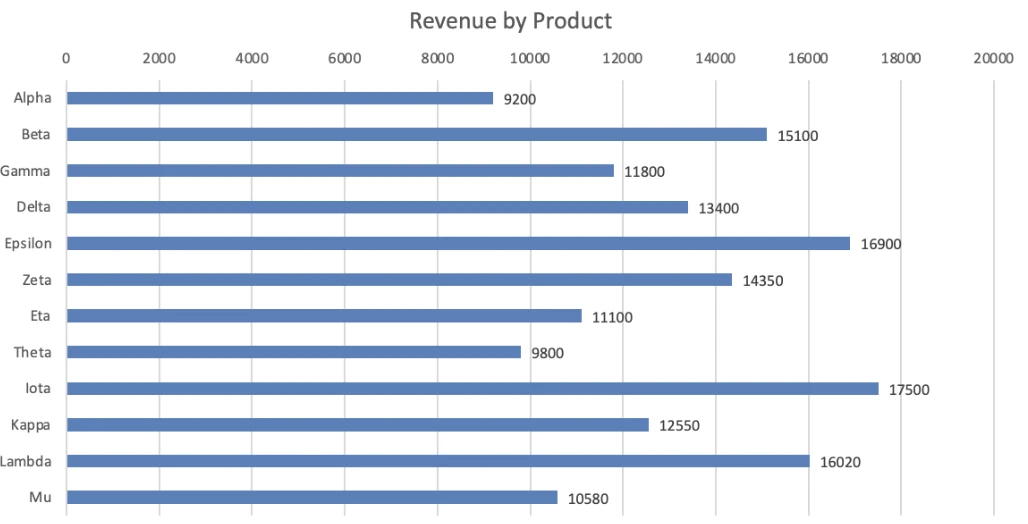Image resolution: width=1028 pixels, height=524 pixels.
Task: Select the Eta bar
Action: 325,316
